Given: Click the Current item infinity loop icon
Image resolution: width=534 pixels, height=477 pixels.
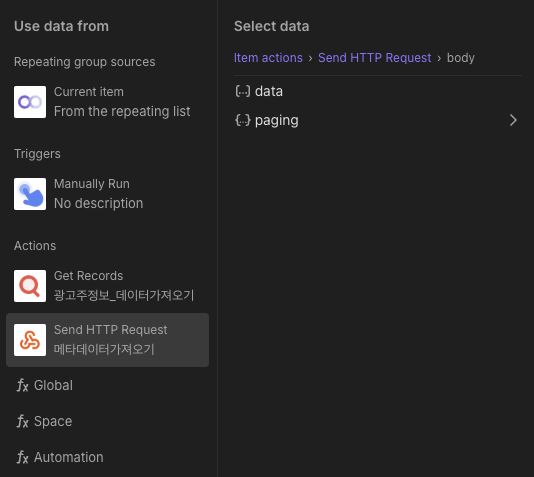Looking at the screenshot, I should pyautogui.click(x=30, y=102).
